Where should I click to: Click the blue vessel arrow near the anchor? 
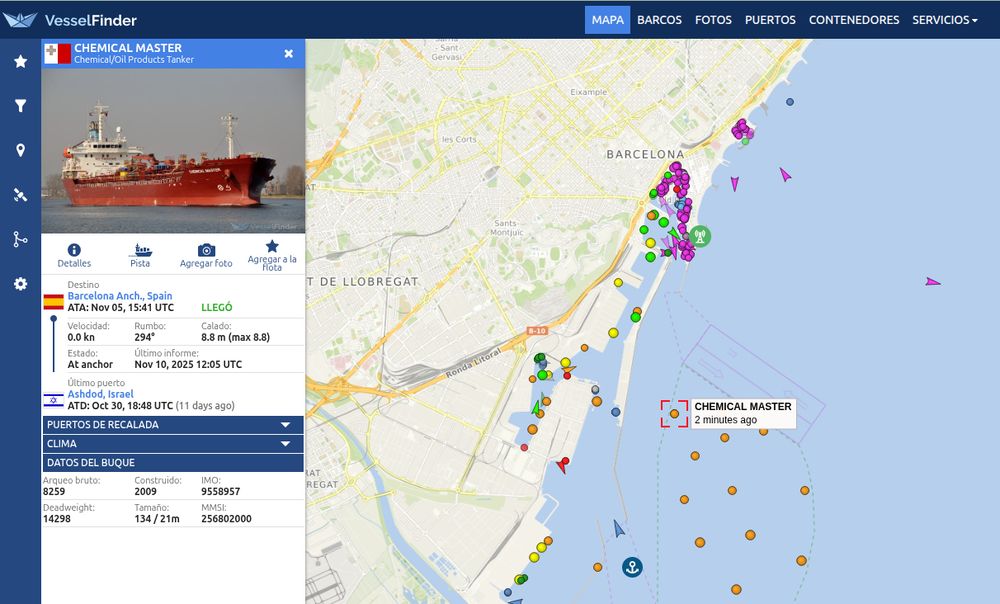pos(618,529)
